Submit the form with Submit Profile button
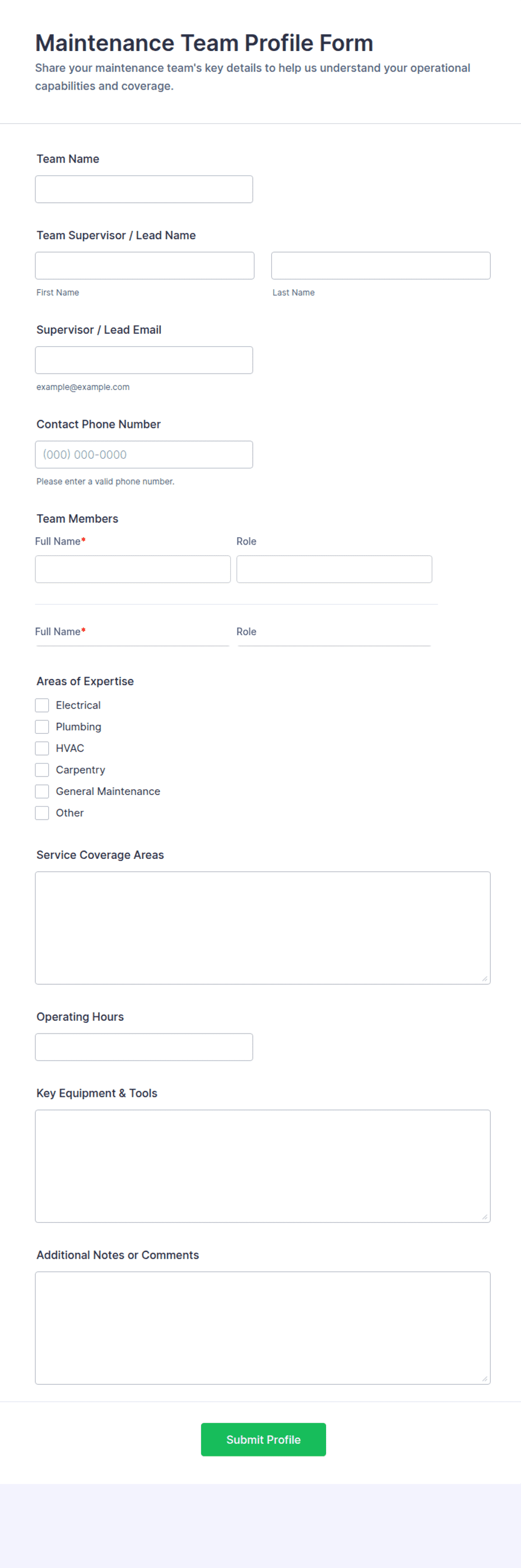This screenshot has height=1568, width=521. 263,1439
